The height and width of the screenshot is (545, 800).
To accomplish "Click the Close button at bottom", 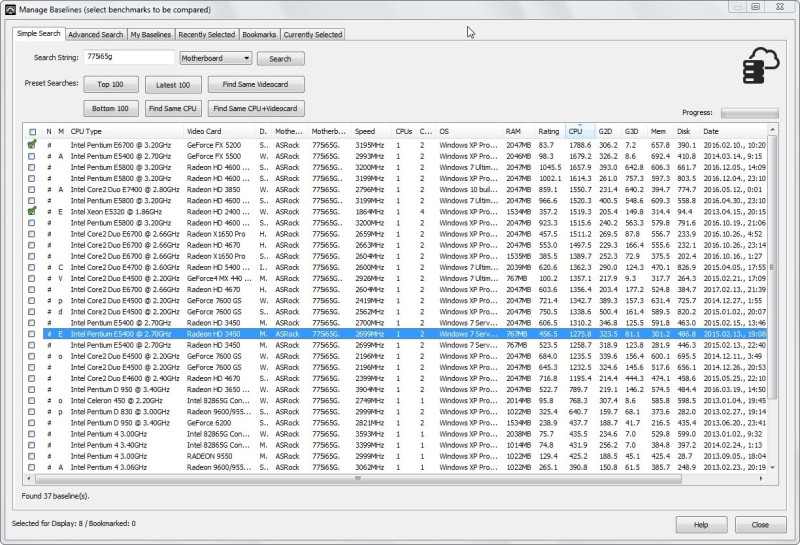I will (760, 525).
